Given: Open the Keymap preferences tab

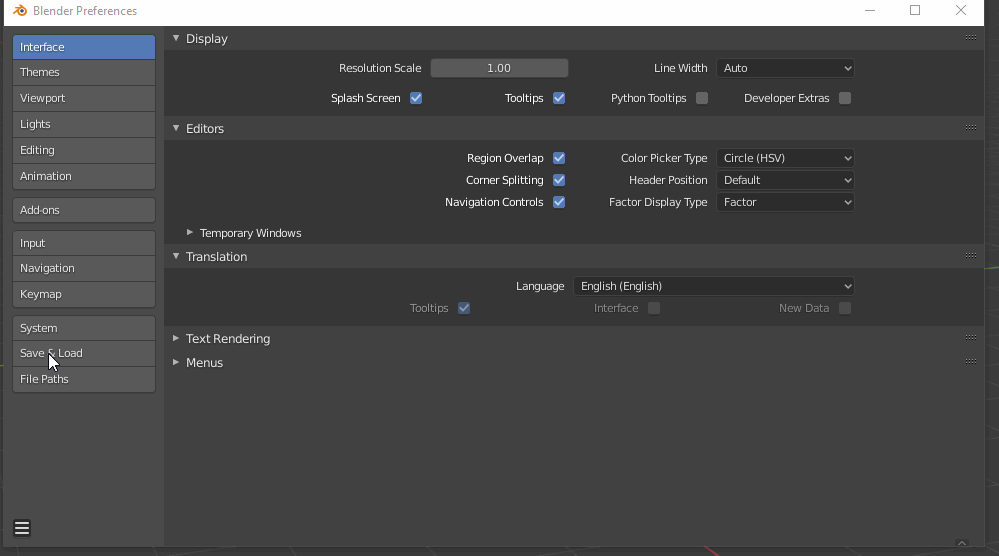Looking at the screenshot, I should coord(84,294).
